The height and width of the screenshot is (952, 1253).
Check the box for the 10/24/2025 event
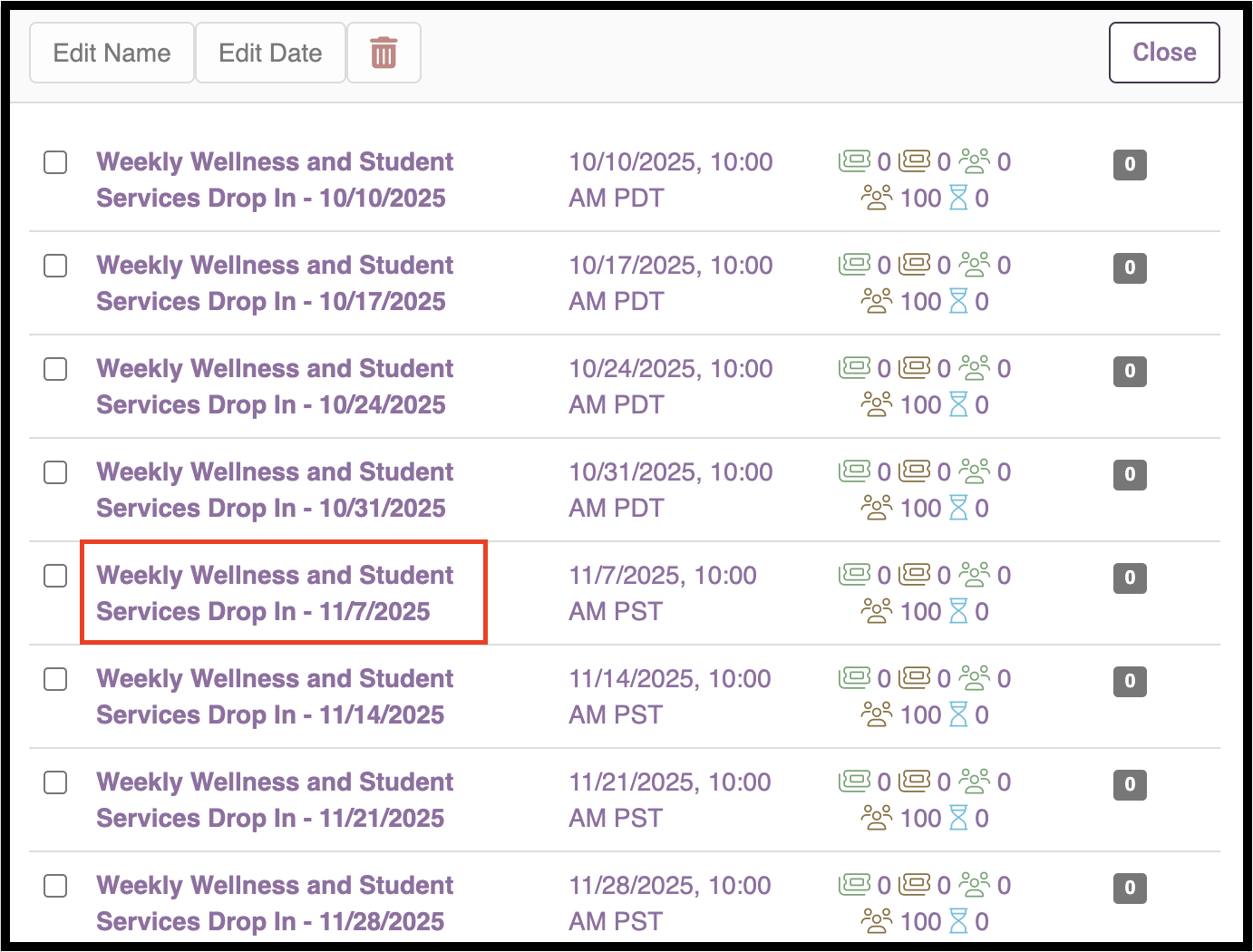tap(55, 369)
